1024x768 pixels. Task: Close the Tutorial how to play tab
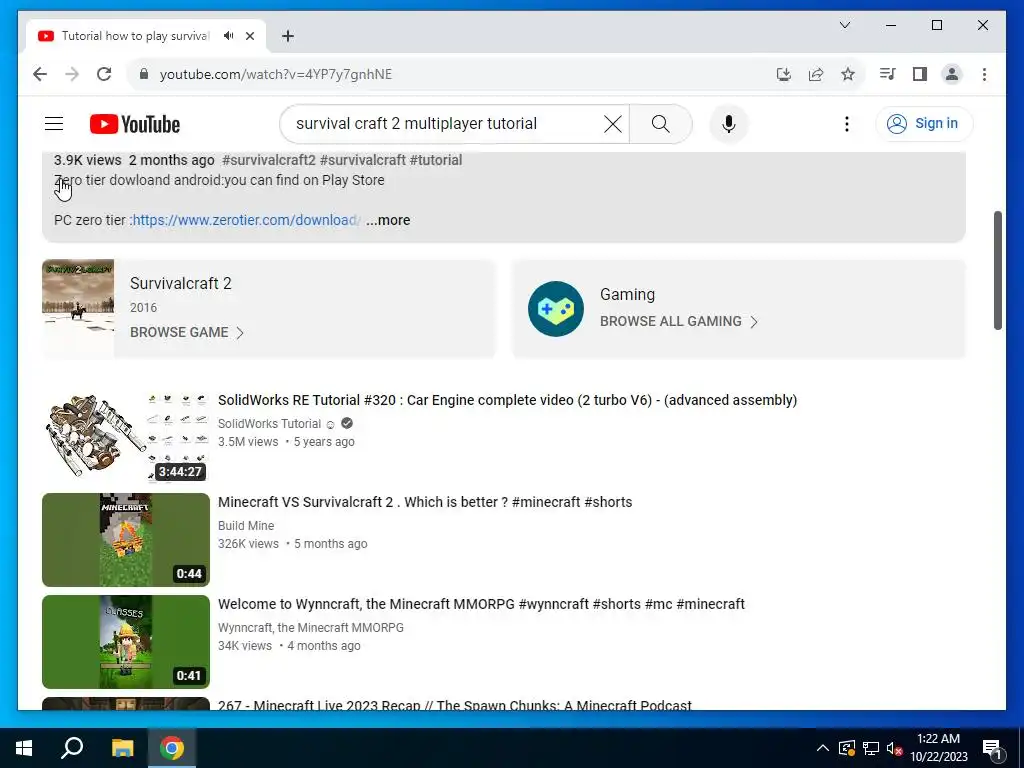pyautogui.click(x=249, y=36)
